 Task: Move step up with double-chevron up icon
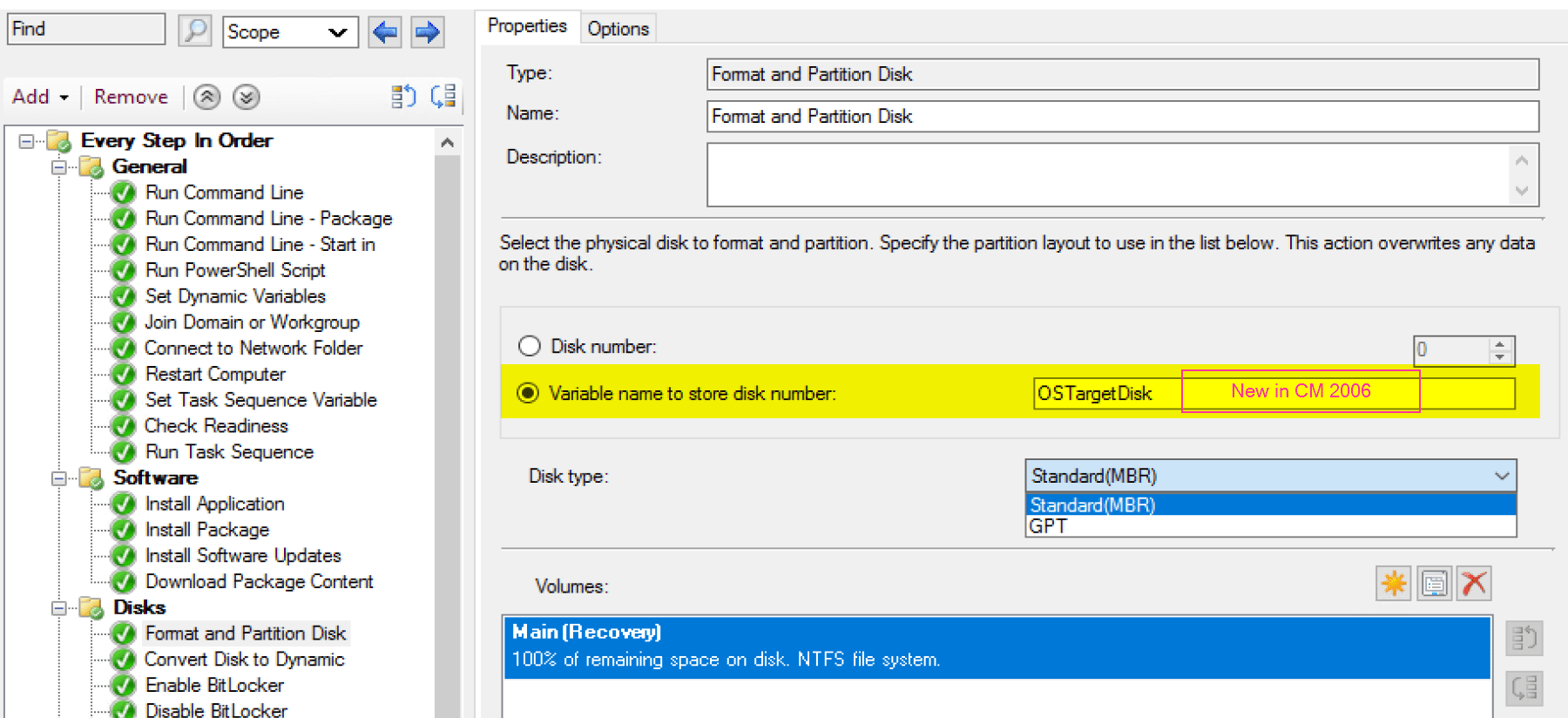point(206,97)
